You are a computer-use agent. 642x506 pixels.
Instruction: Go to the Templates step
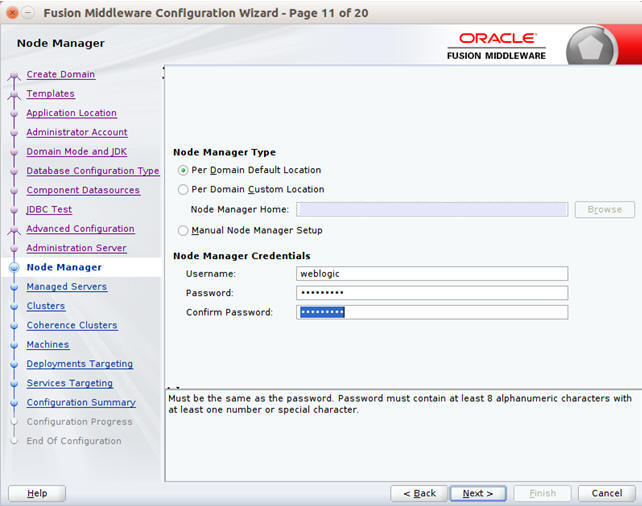click(x=50, y=93)
